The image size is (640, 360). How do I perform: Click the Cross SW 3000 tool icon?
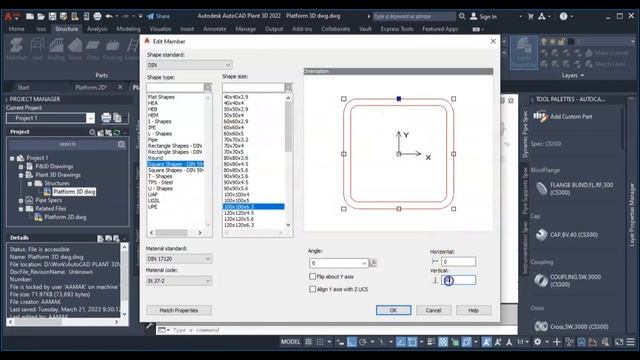(541, 326)
